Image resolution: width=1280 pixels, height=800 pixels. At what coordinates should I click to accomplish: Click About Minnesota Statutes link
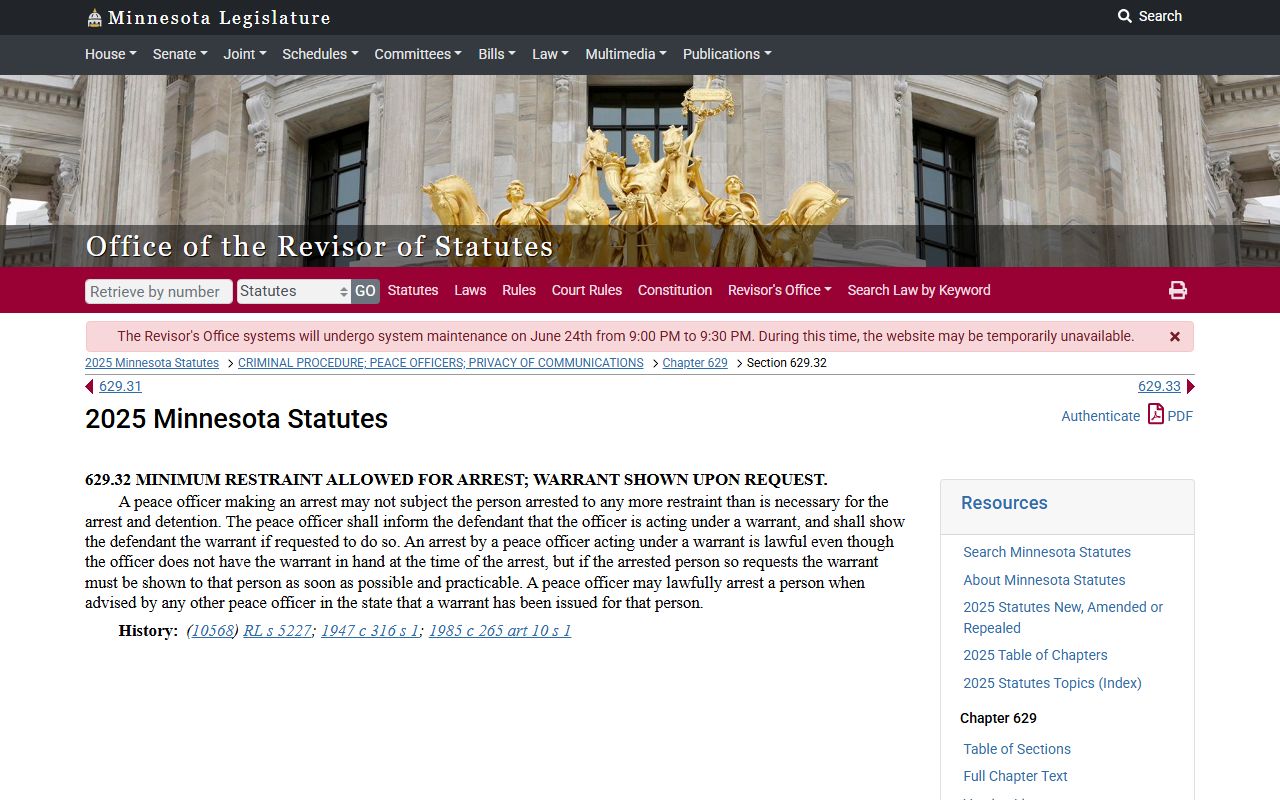1044,580
